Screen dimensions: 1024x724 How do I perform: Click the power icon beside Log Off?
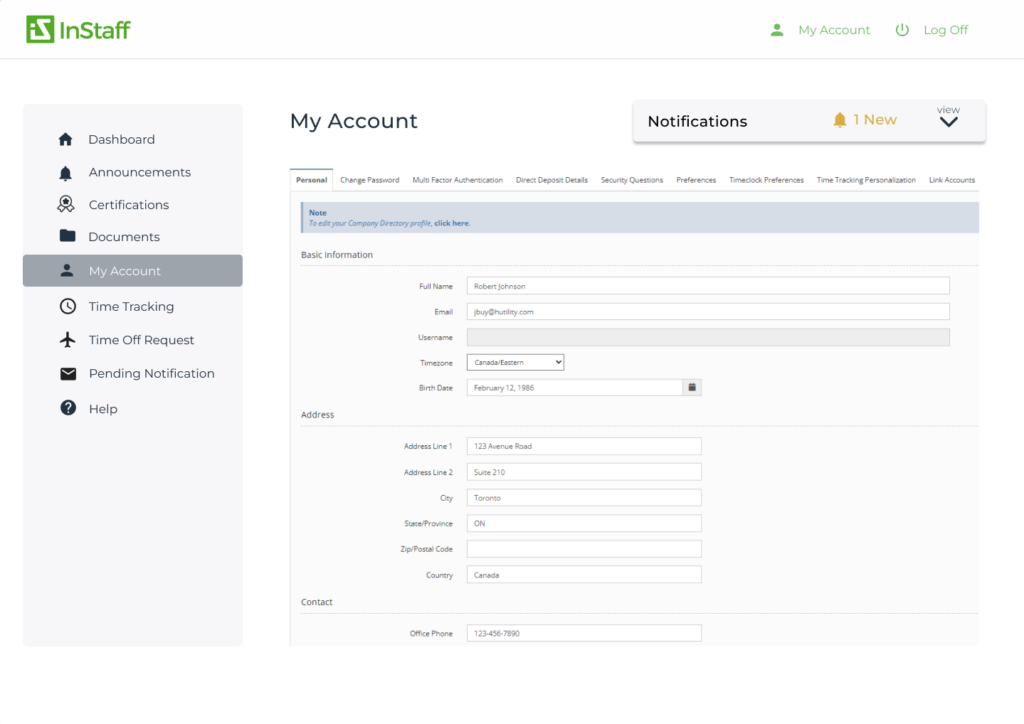902,30
